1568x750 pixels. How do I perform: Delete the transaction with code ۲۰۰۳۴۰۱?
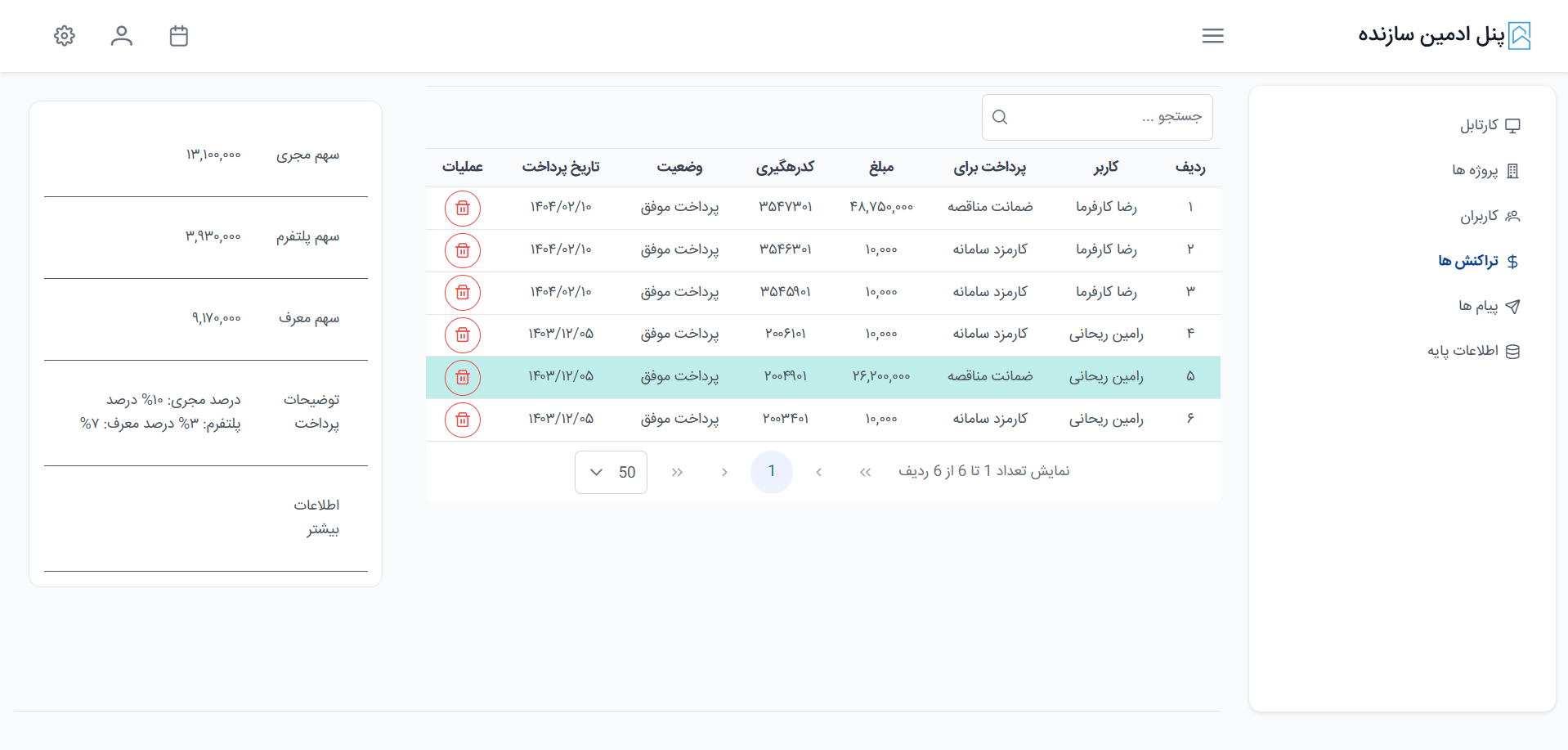coord(463,420)
